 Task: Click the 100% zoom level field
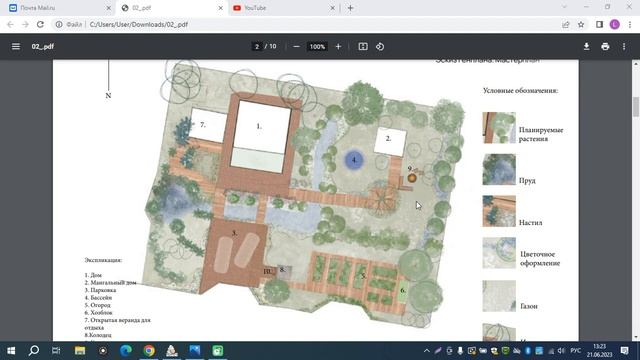(x=317, y=47)
